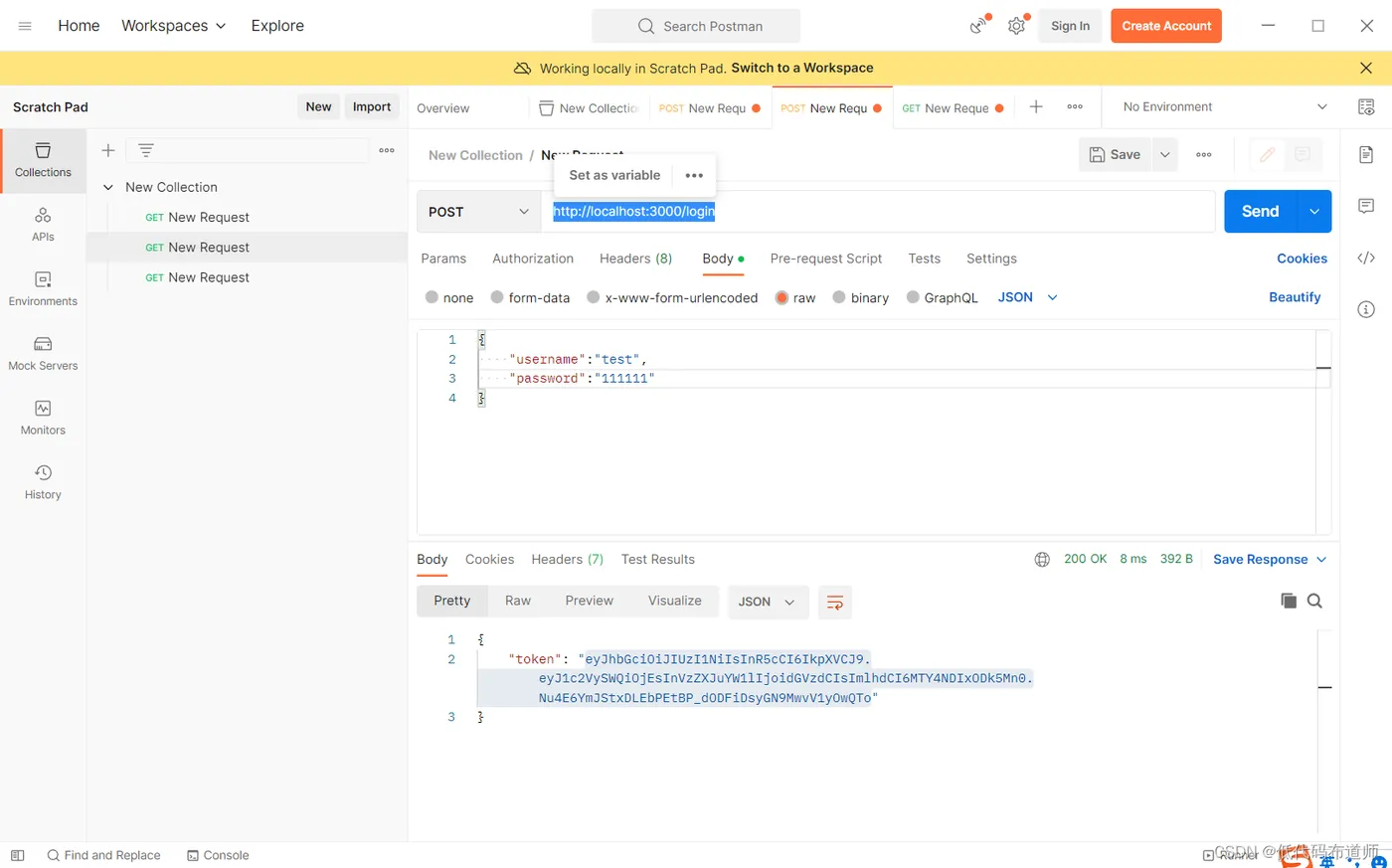Image resolution: width=1392 pixels, height=868 pixels.
Task: Open the tab bar's three-dot actions menu
Action: 1075,107
